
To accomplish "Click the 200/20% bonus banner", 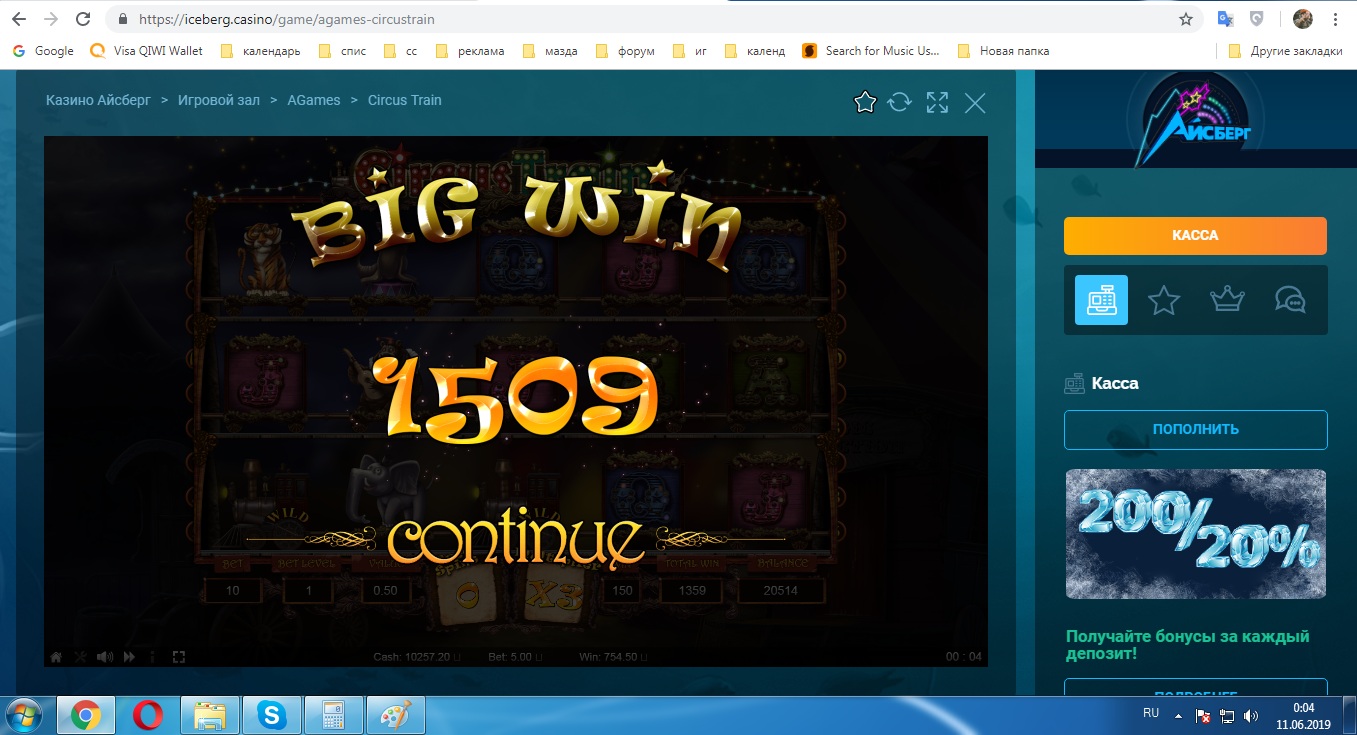I will click(1195, 534).
